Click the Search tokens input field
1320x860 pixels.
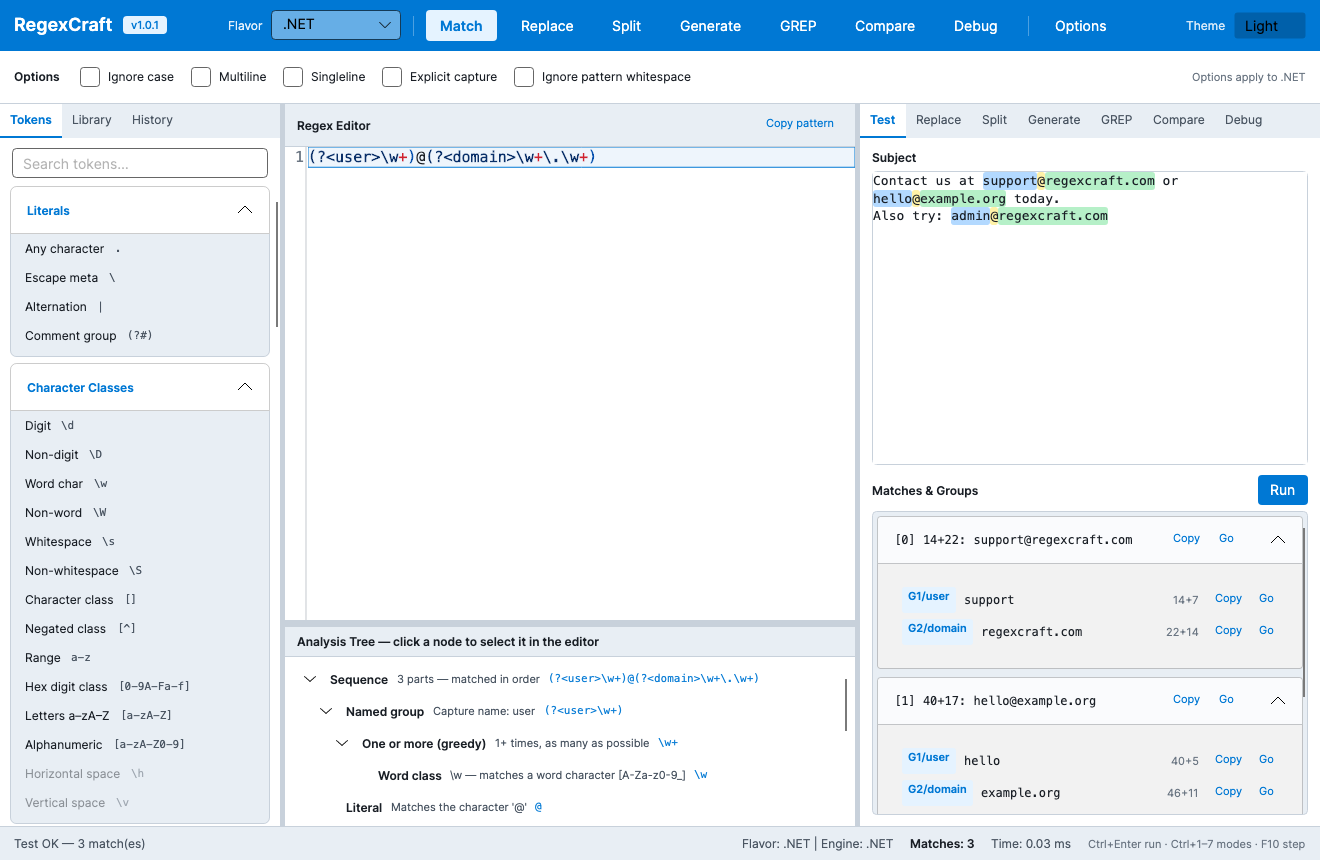[140, 163]
